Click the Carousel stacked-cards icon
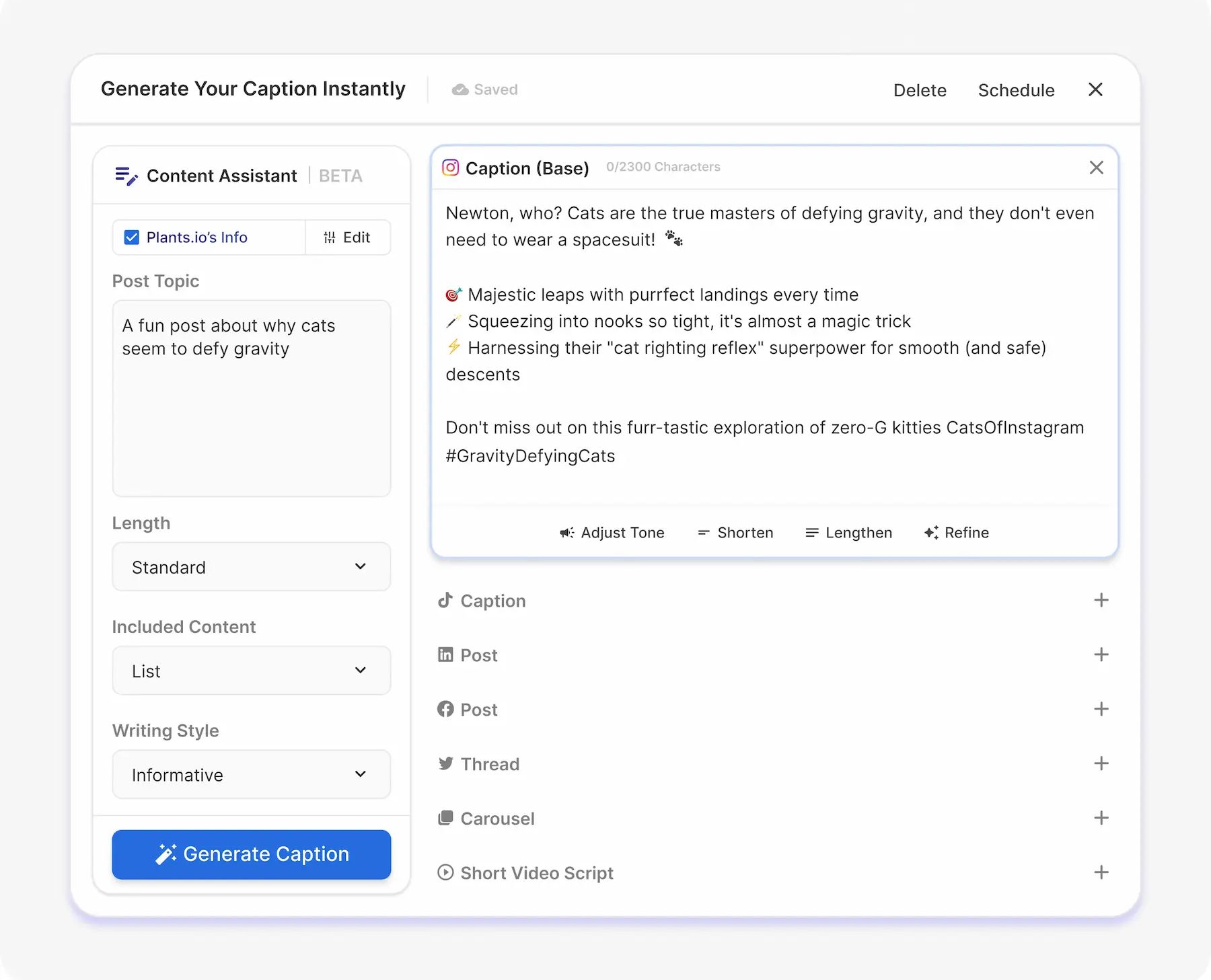 coord(445,818)
